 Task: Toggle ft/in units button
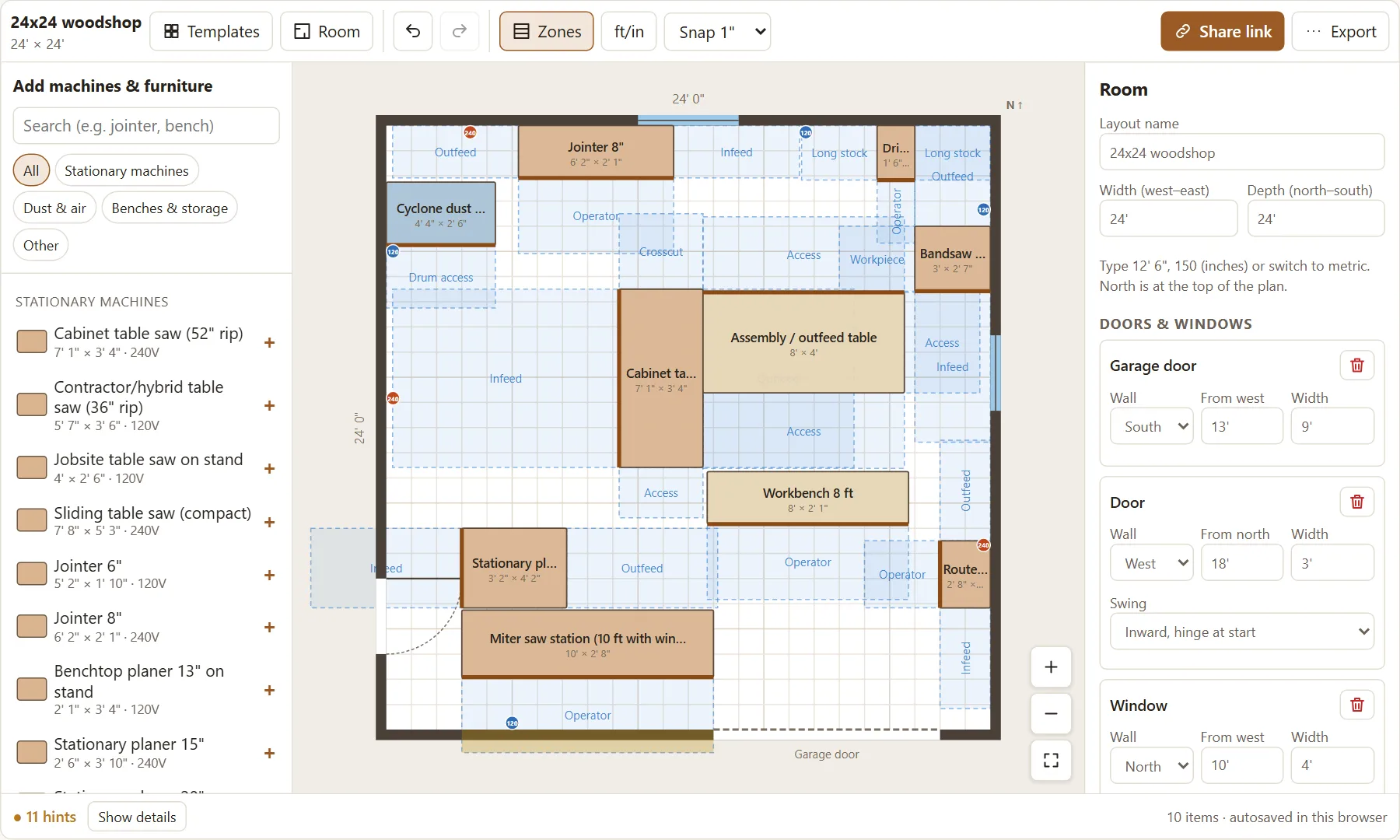click(x=628, y=31)
